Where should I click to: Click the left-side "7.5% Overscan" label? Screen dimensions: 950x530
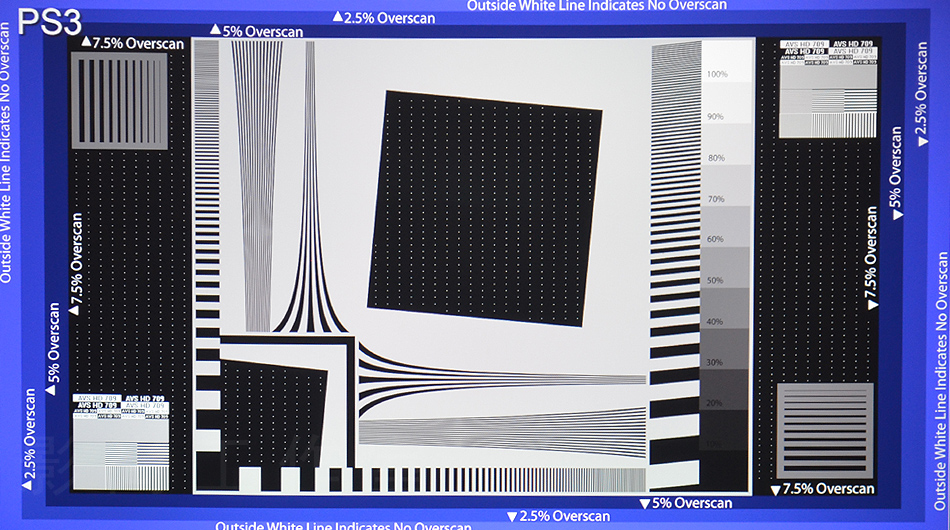click(x=76, y=263)
